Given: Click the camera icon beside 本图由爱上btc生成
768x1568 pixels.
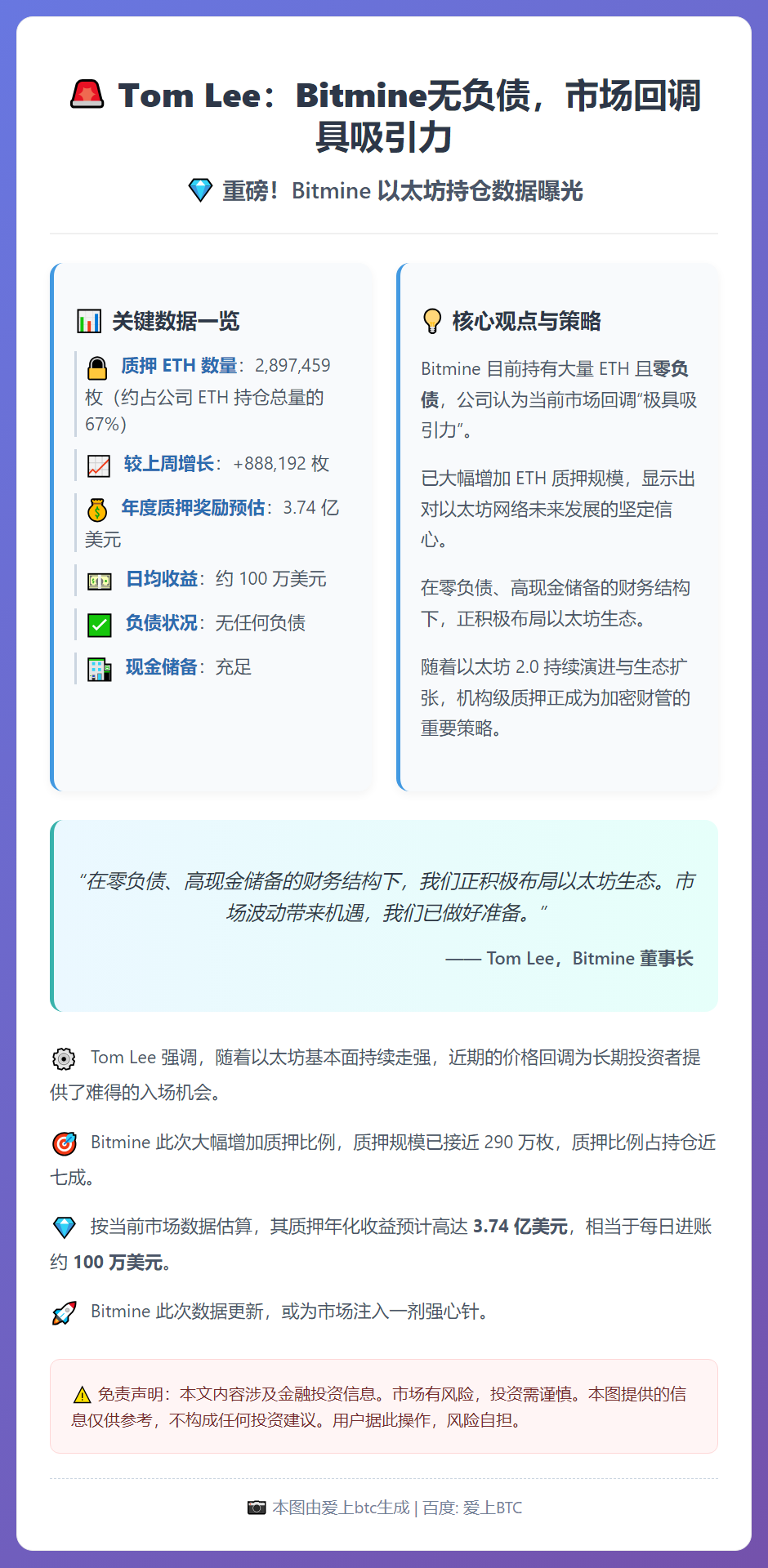Looking at the screenshot, I should pos(257,1508).
